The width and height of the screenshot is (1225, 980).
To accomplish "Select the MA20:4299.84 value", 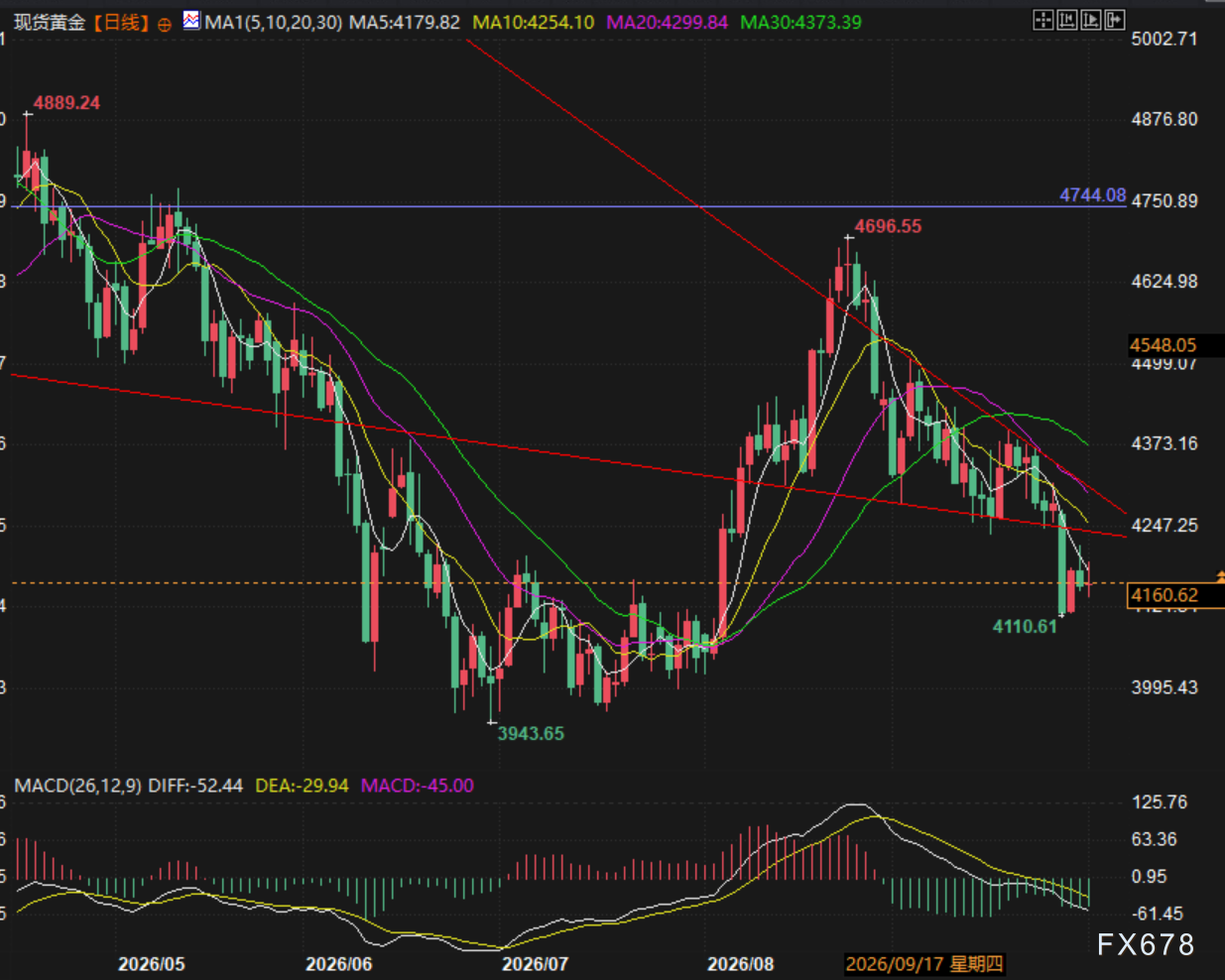I will (x=668, y=22).
